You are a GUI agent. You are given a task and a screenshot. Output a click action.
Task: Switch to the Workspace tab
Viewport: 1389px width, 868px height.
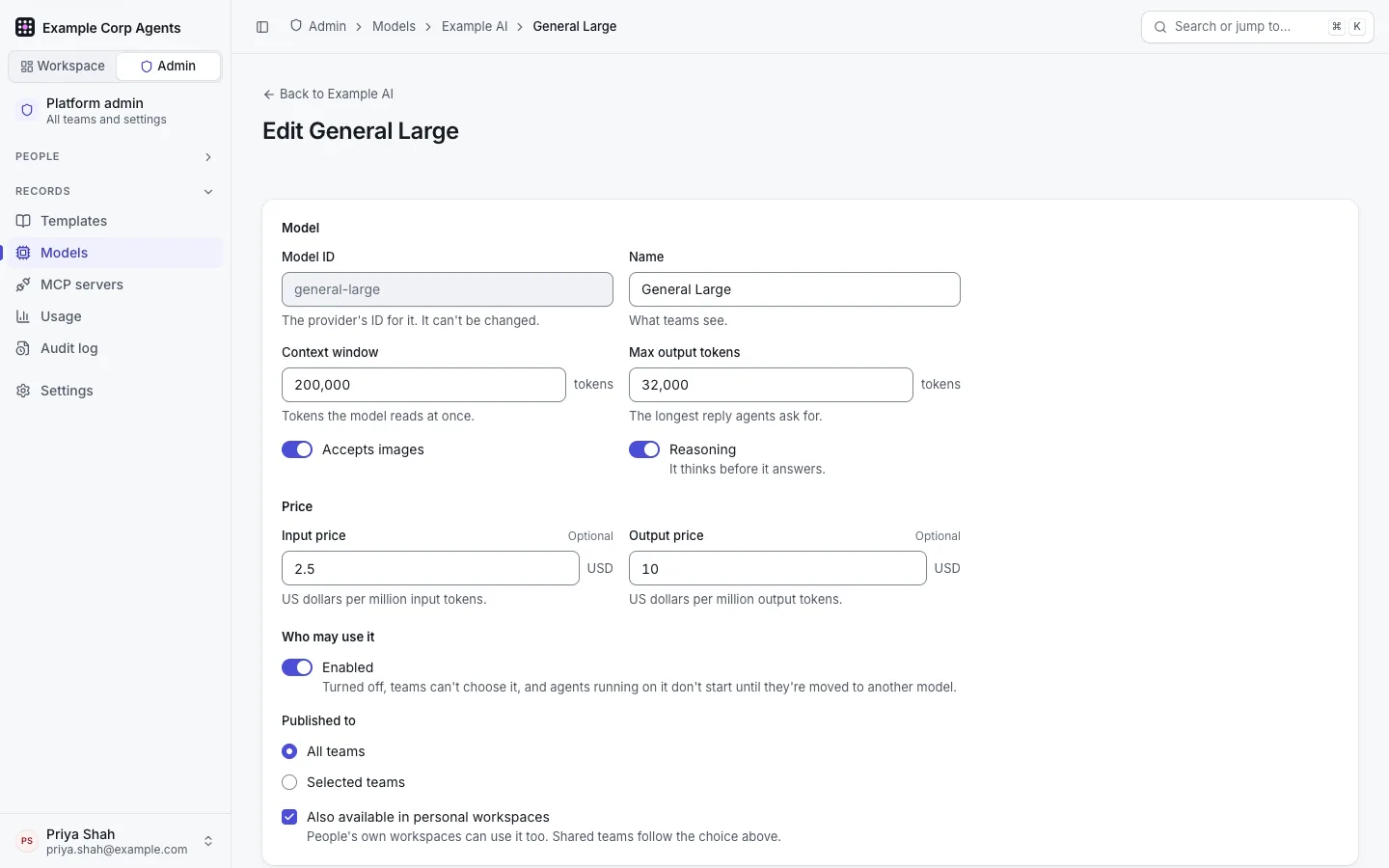click(x=63, y=67)
